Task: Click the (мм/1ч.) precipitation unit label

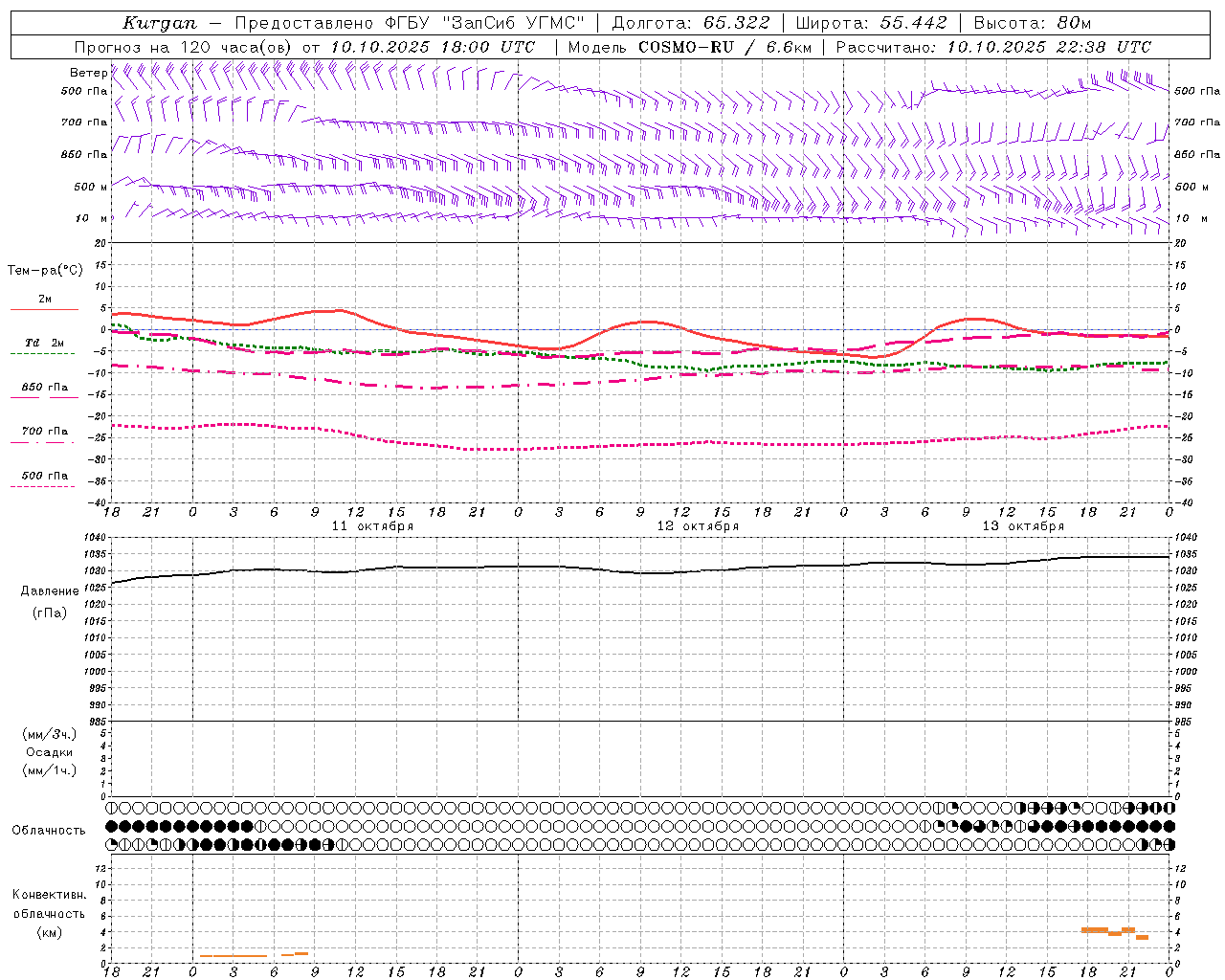Action: 50,770
